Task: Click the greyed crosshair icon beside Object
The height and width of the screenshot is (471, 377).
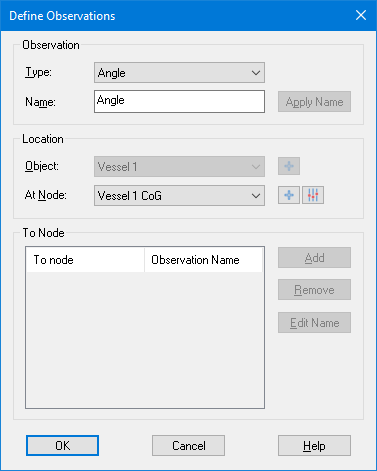Action: (x=289, y=166)
